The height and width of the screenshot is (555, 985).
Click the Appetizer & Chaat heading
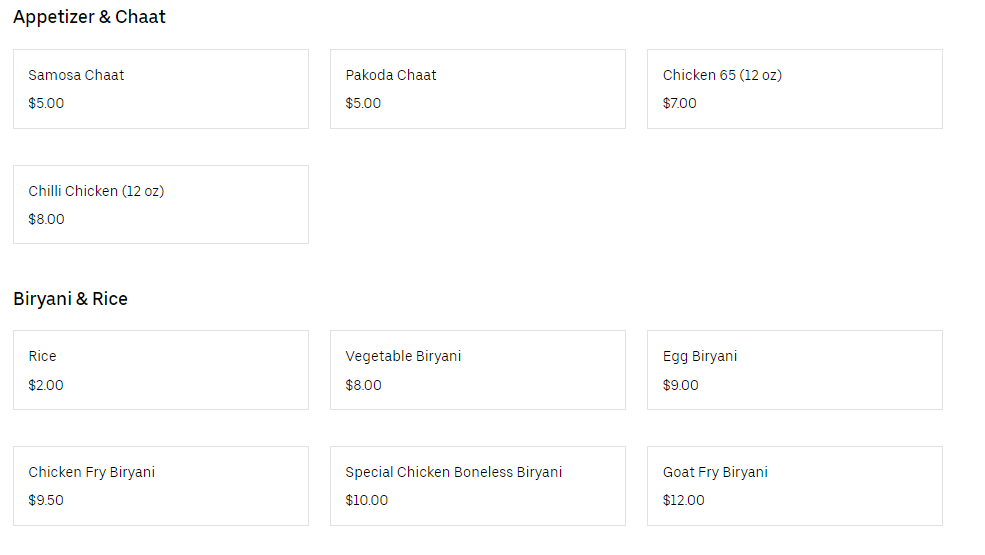[x=90, y=17]
